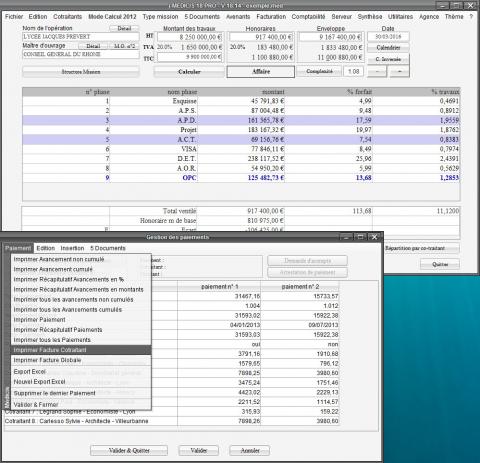The width and height of the screenshot is (480, 463).
Task: Click the % forfait column header
Action: (329, 92)
